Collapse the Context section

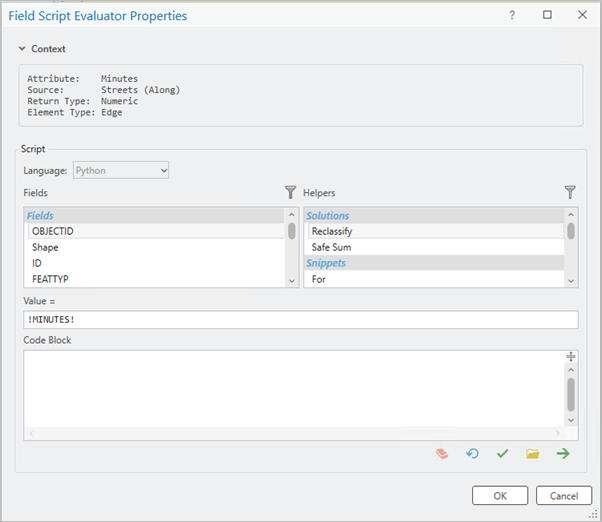tap(23, 48)
